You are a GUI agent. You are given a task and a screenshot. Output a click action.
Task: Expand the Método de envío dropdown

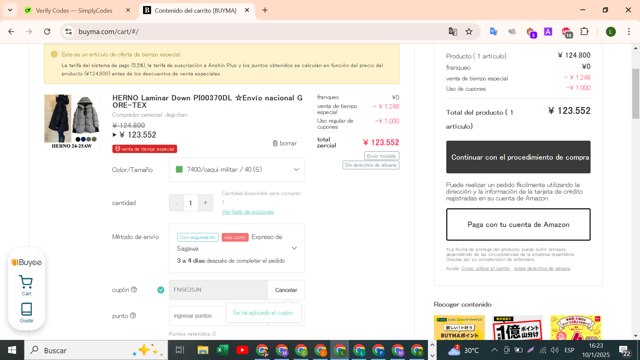point(237,248)
